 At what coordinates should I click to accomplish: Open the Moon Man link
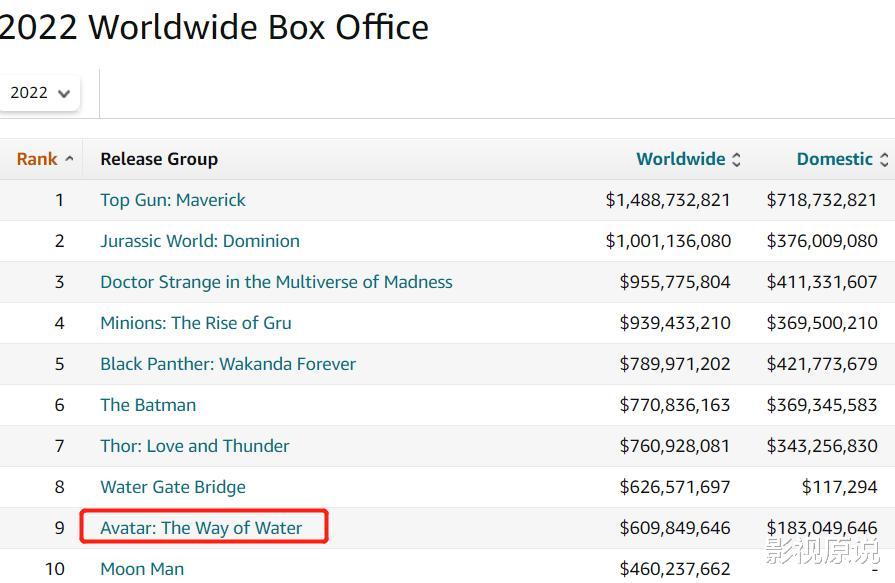[x=142, y=569]
